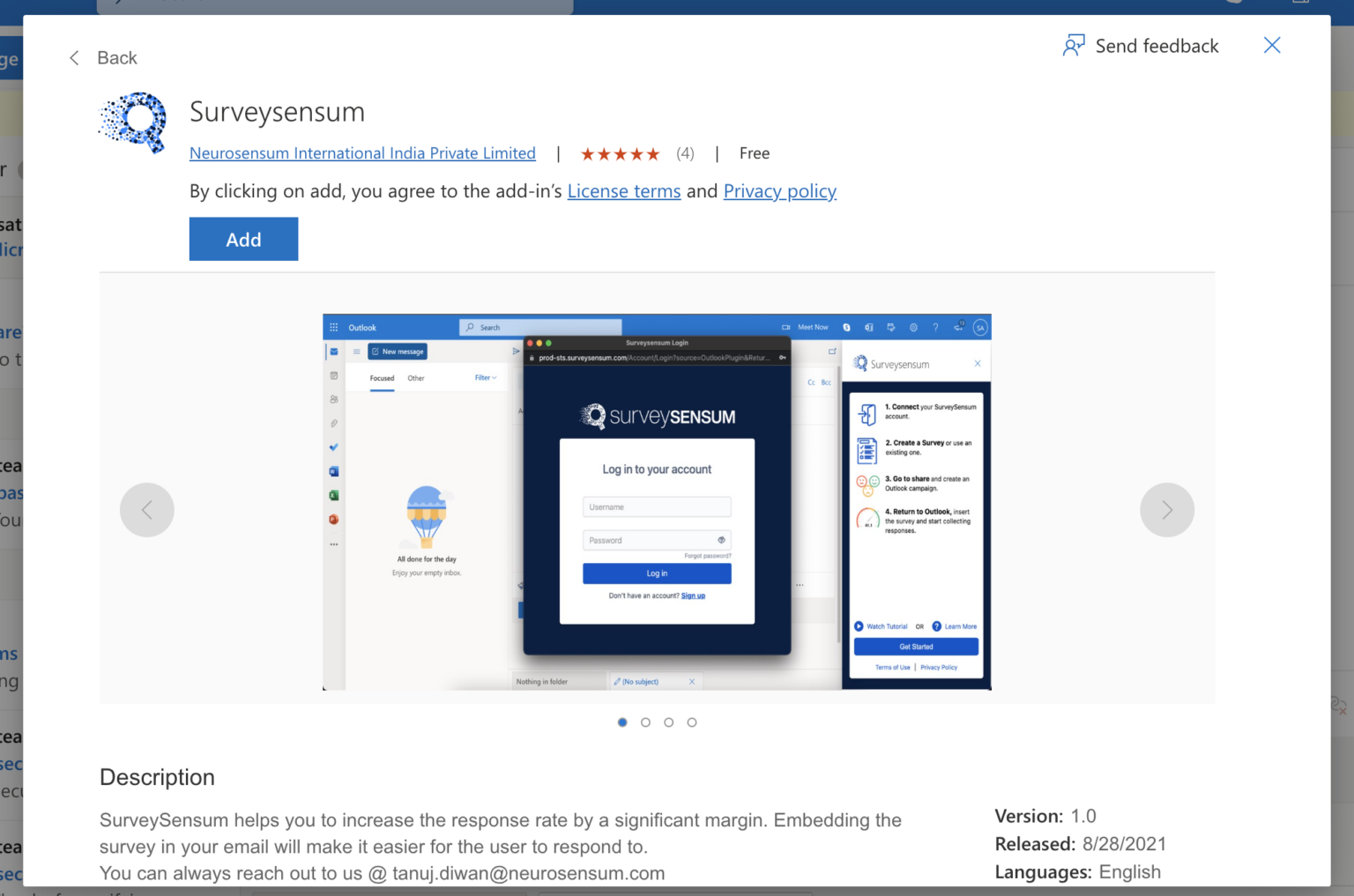Viewport: 1354px width, 896px height.
Task: Click the Send feedback text label
Action: (1157, 45)
